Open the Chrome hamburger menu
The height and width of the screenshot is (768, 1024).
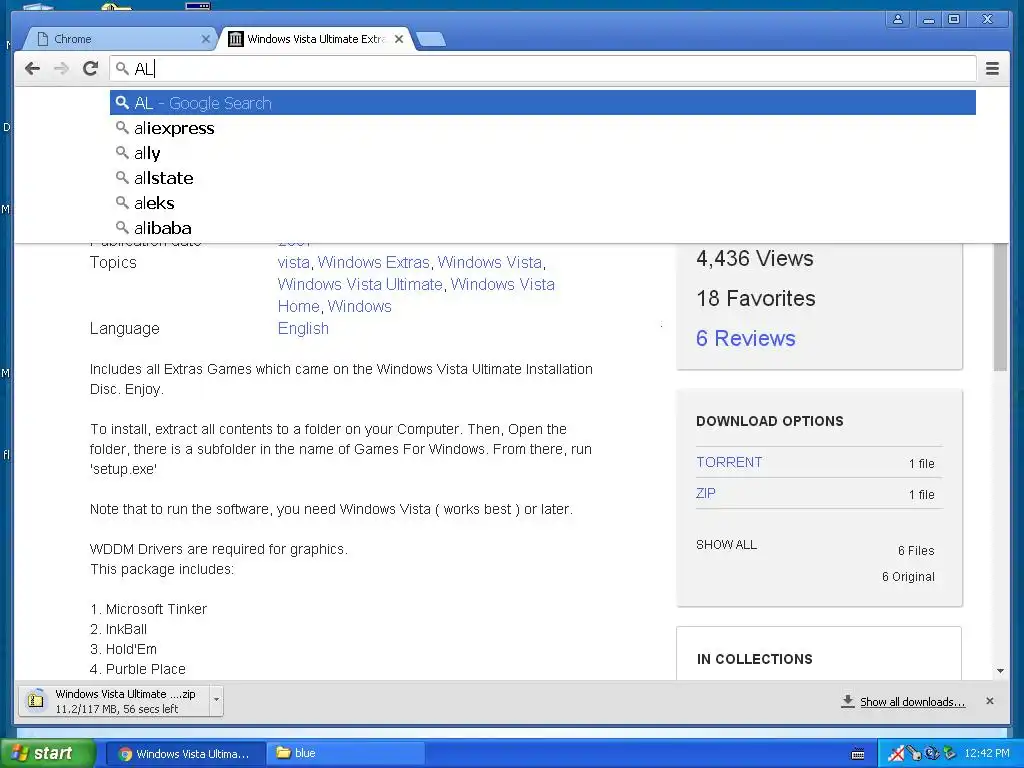(992, 69)
